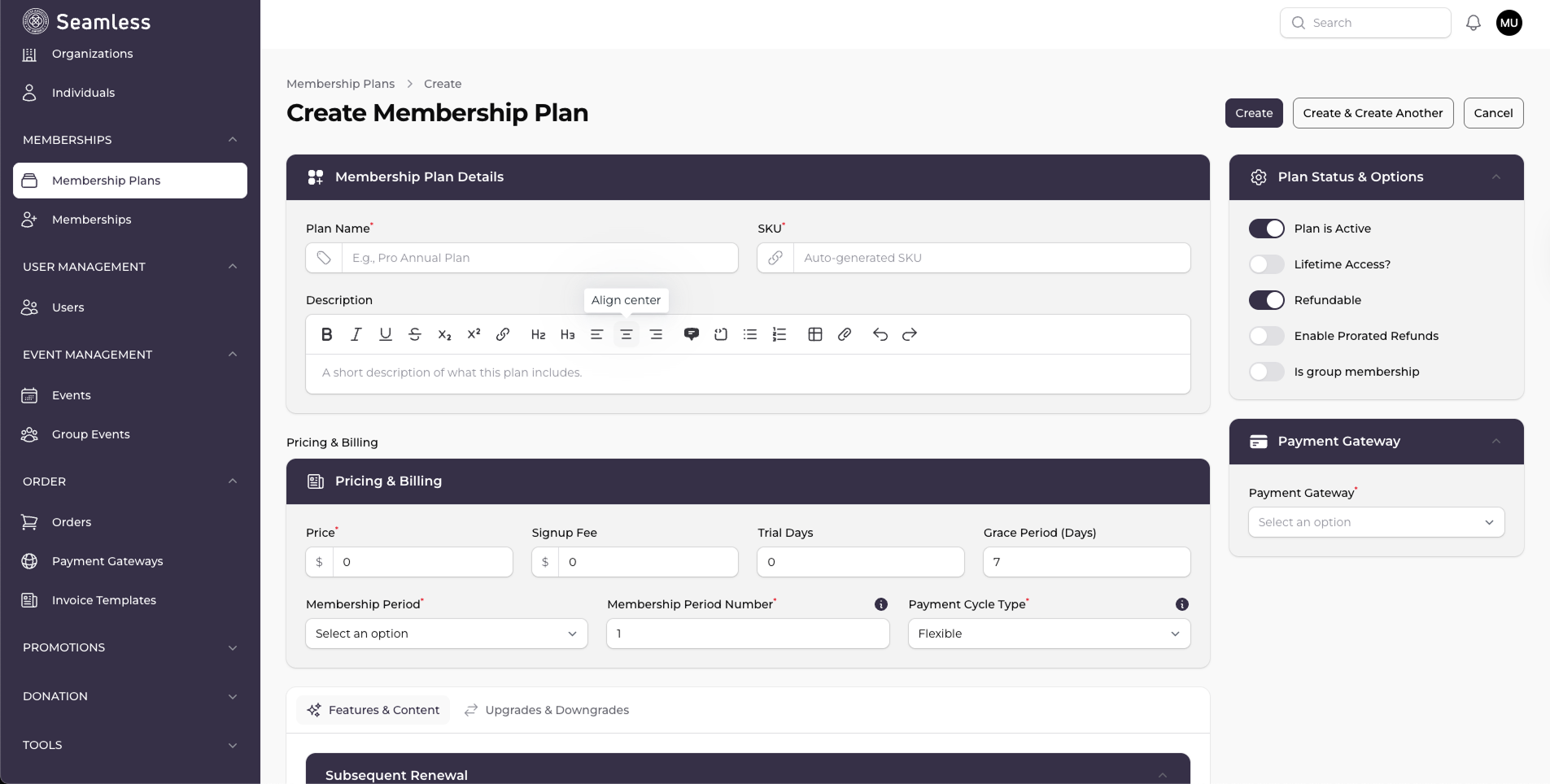Image resolution: width=1550 pixels, height=784 pixels.
Task: Click the undo arrow in editor toolbar
Action: pyautogui.click(x=880, y=334)
